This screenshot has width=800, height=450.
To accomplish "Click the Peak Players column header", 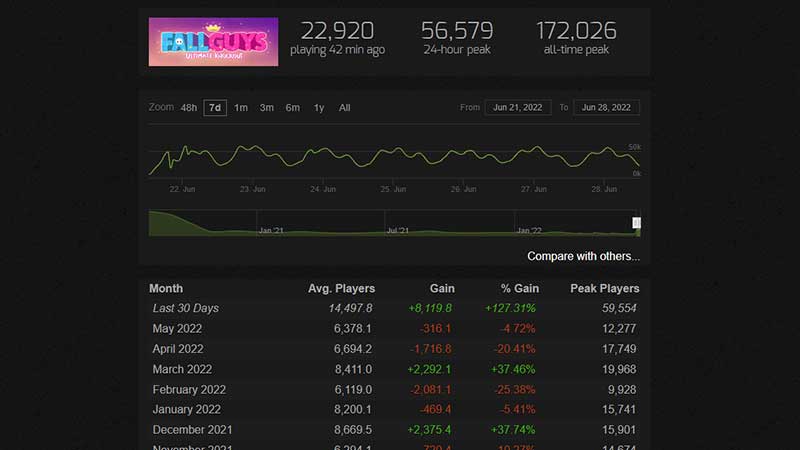I will [604, 288].
